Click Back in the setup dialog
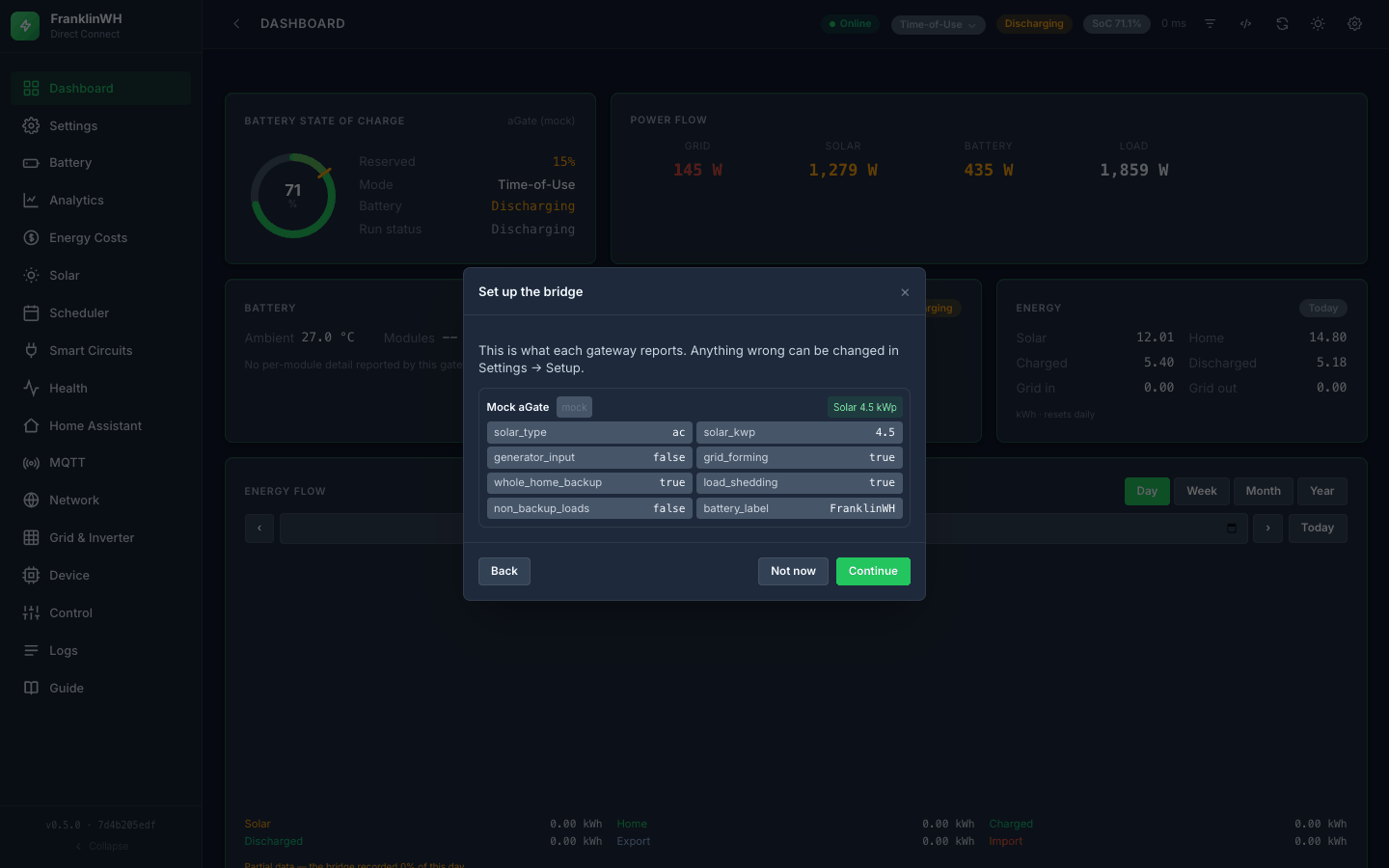Image resolution: width=1389 pixels, height=868 pixels. click(x=504, y=571)
